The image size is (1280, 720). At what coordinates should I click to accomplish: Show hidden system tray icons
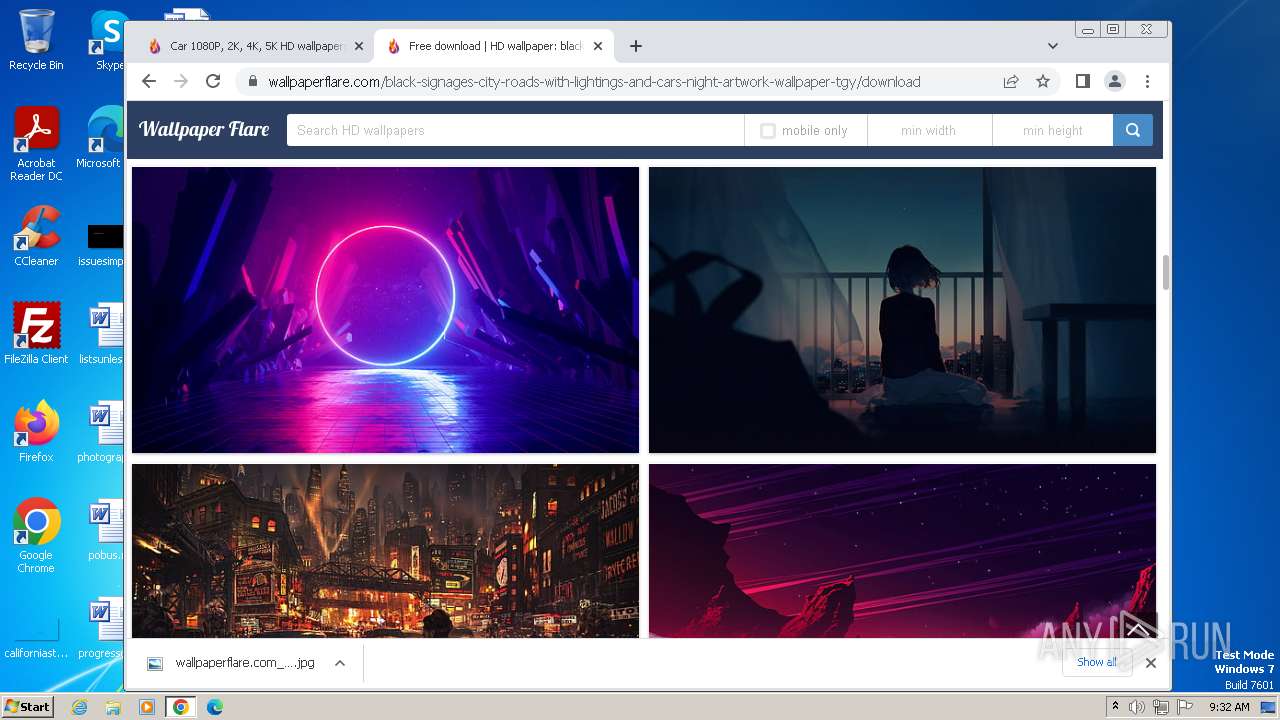1115,707
